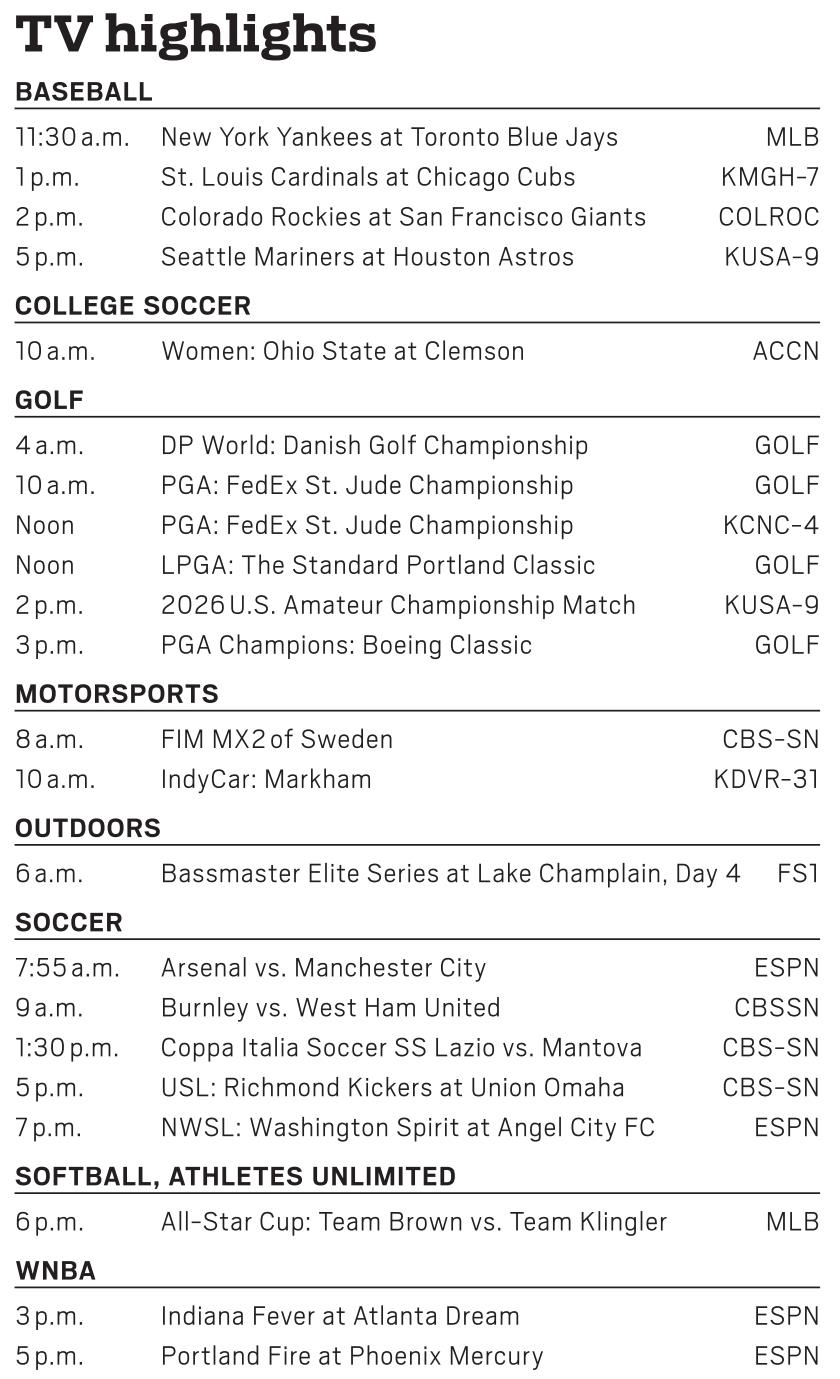Click the COLROC channel label
This screenshot has height=1379, width=840.
coord(769,217)
